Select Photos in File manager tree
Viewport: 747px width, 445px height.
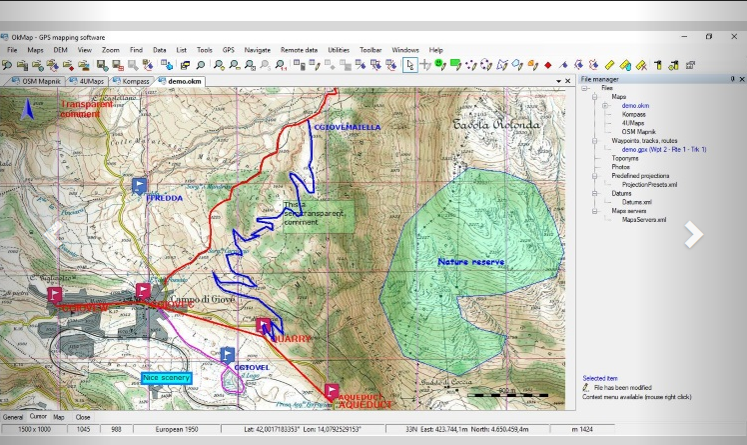point(620,167)
